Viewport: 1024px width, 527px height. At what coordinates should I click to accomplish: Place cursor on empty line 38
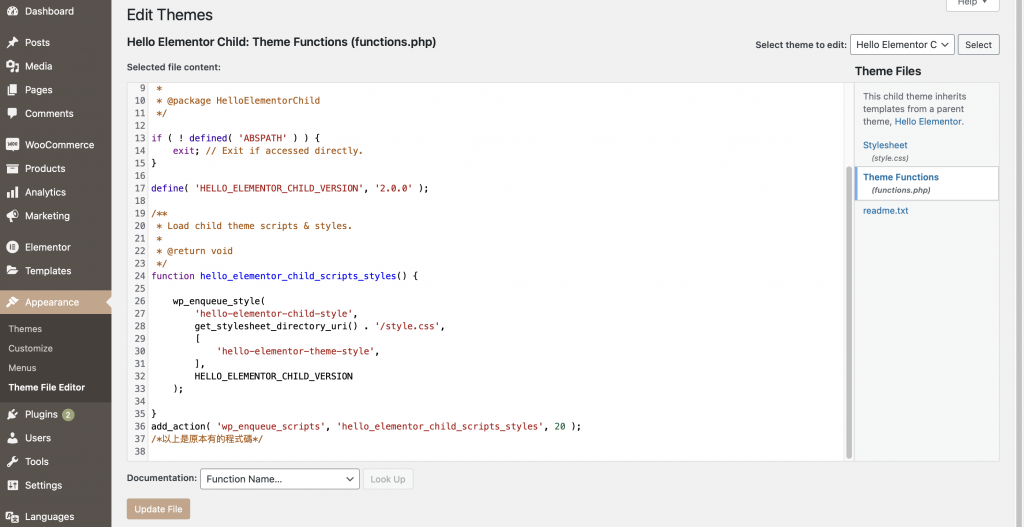[496, 451]
